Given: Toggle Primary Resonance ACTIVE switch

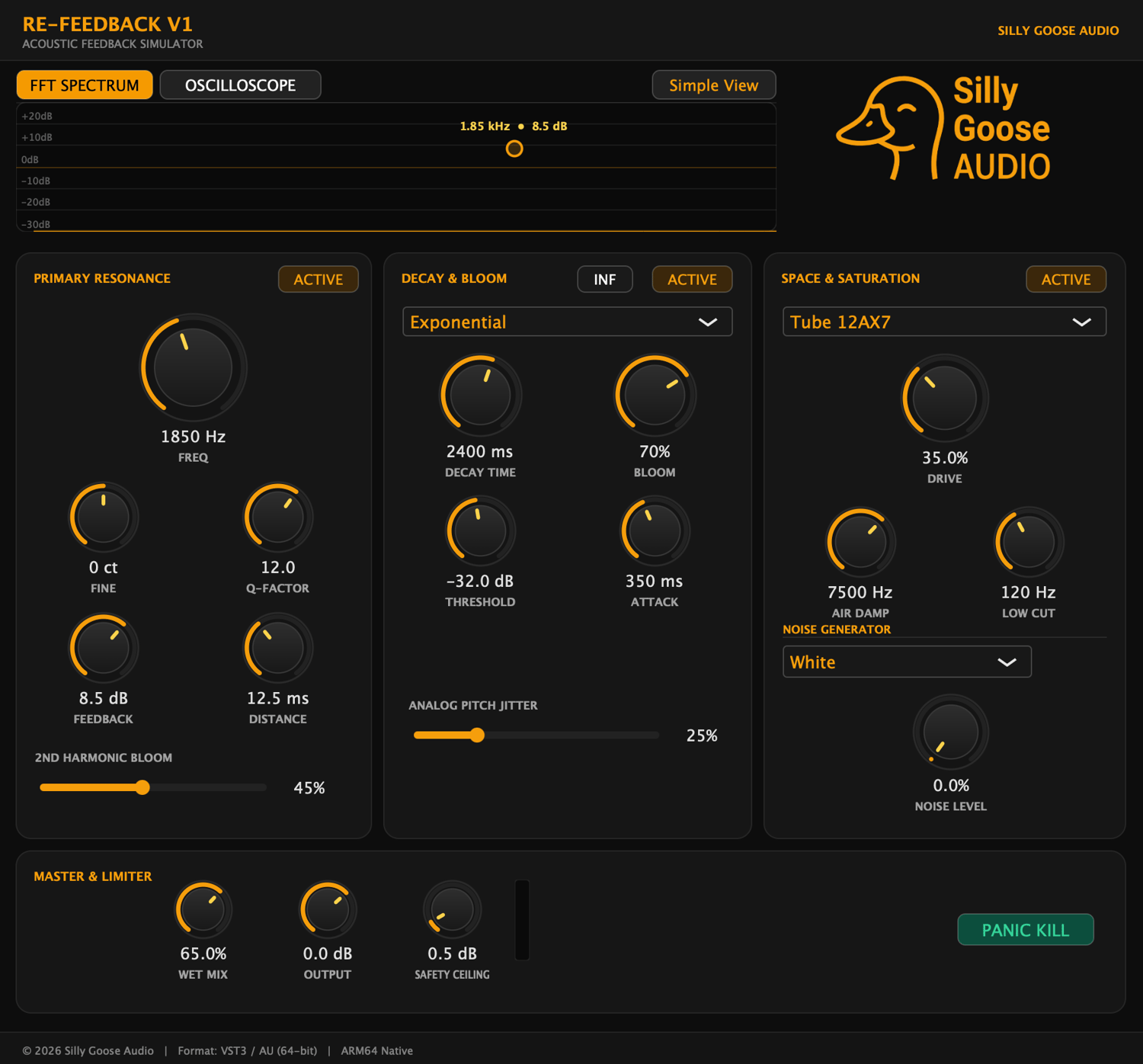Looking at the screenshot, I should tap(319, 280).
